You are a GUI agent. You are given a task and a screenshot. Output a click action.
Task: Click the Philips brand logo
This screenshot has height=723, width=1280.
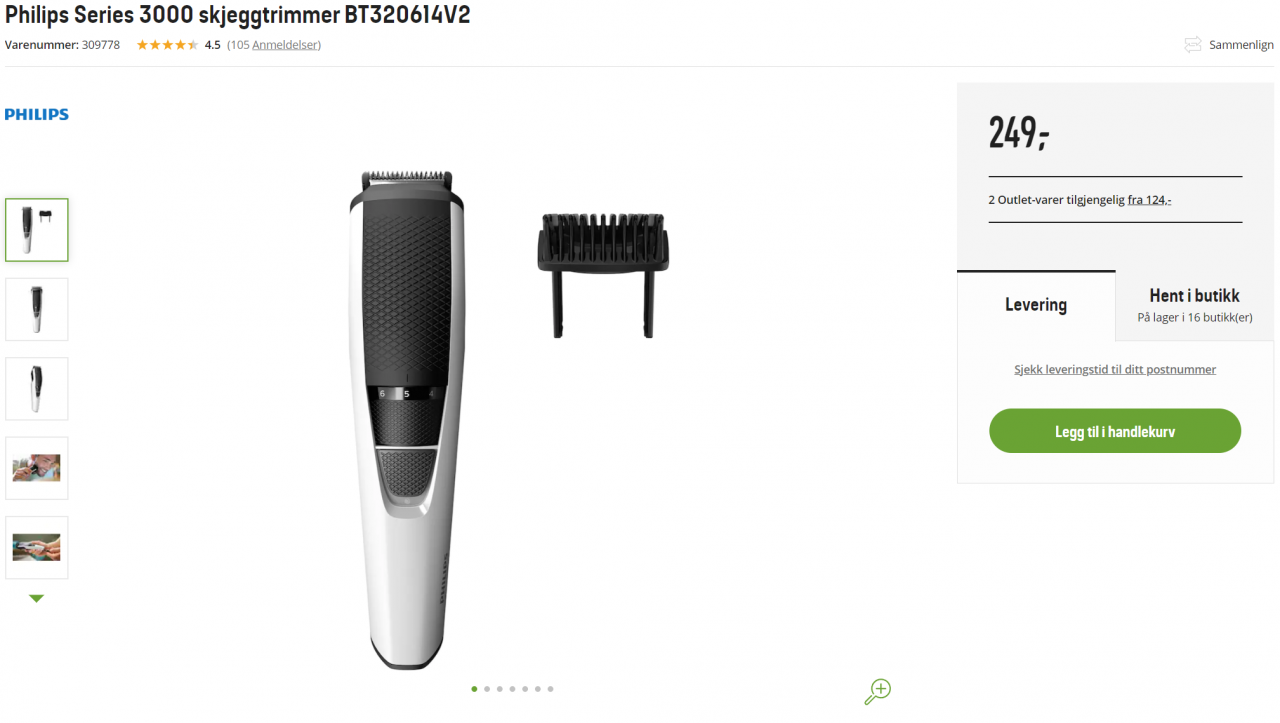tap(37, 115)
